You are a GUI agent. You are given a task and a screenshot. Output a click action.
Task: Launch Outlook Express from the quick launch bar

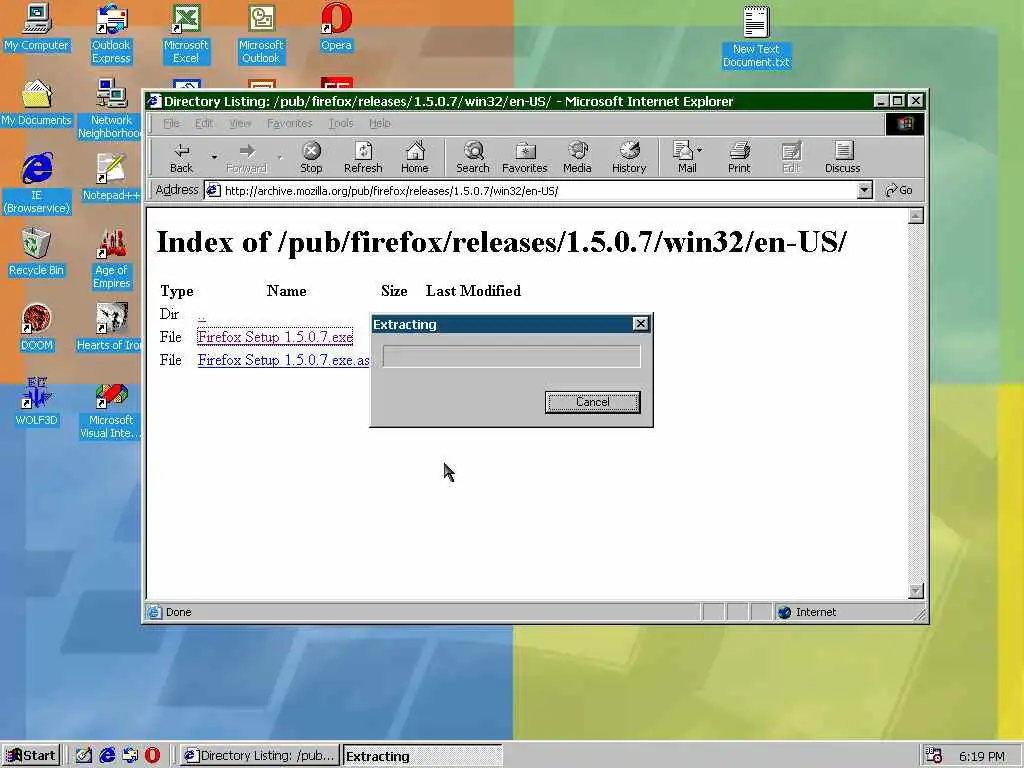click(130, 756)
